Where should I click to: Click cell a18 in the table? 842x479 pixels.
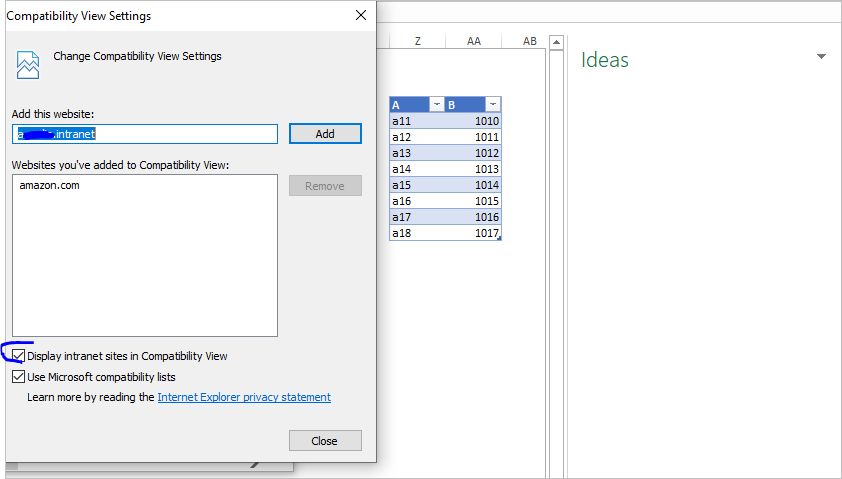pos(417,233)
